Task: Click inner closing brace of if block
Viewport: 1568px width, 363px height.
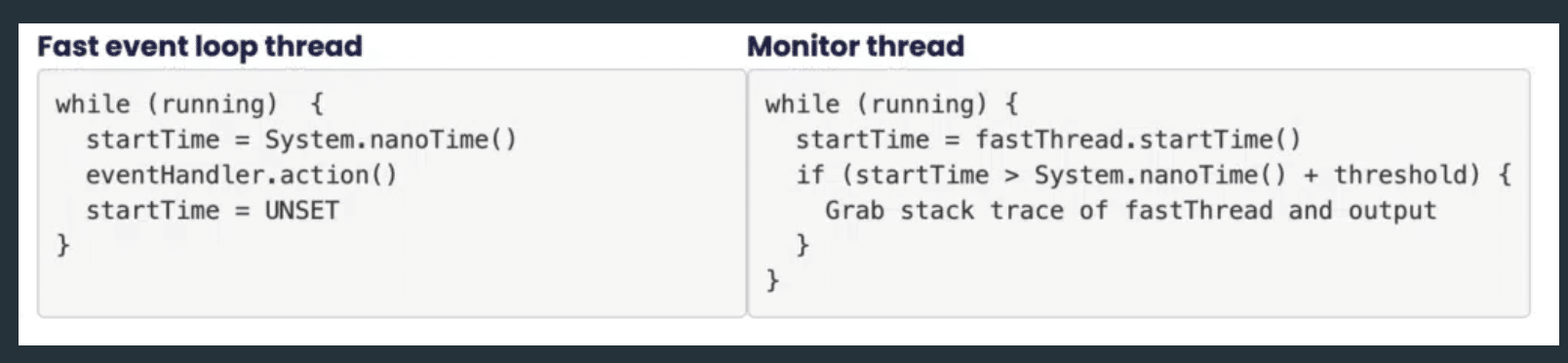Action: pos(803,245)
